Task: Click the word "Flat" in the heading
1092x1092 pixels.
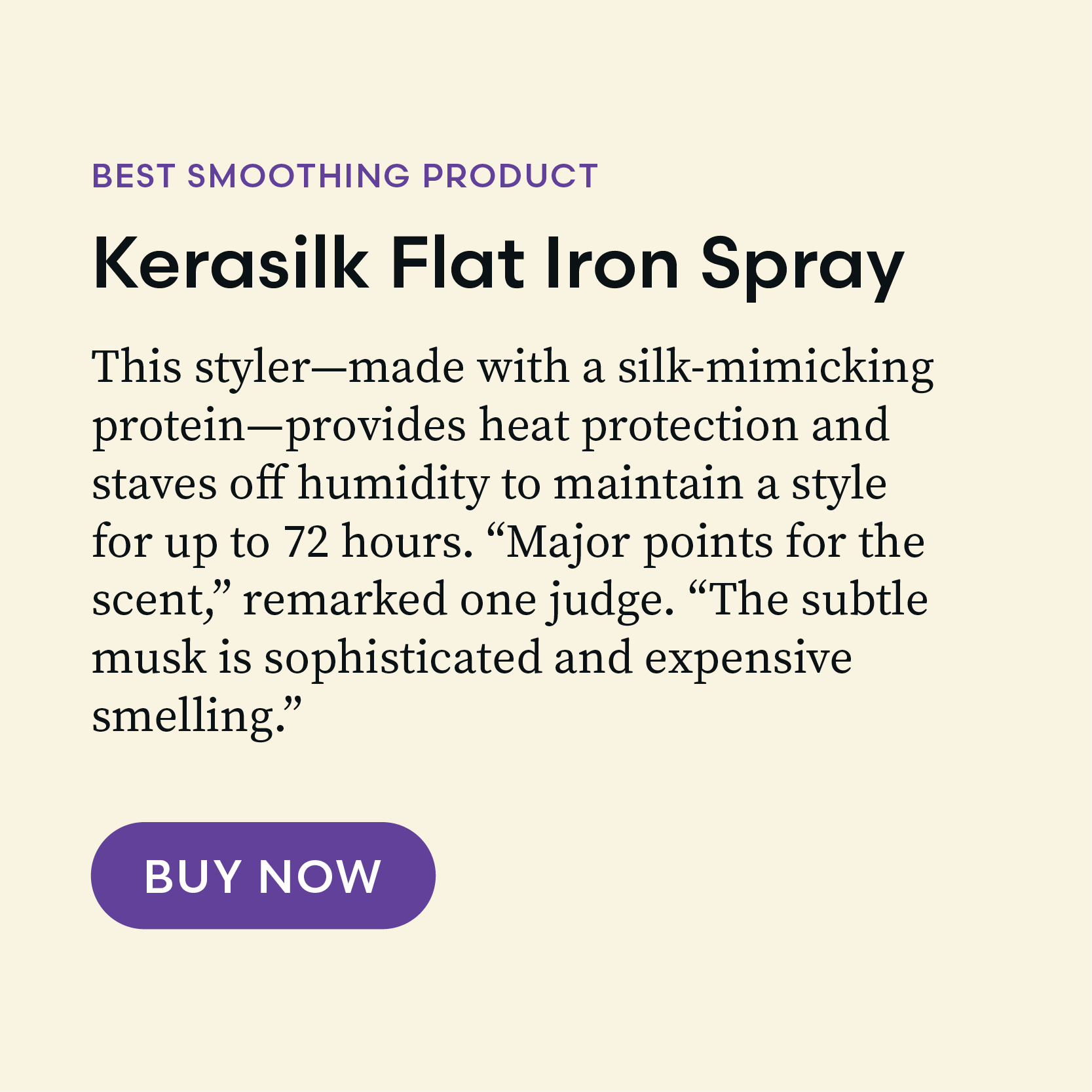Action: click(x=457, y=265)
